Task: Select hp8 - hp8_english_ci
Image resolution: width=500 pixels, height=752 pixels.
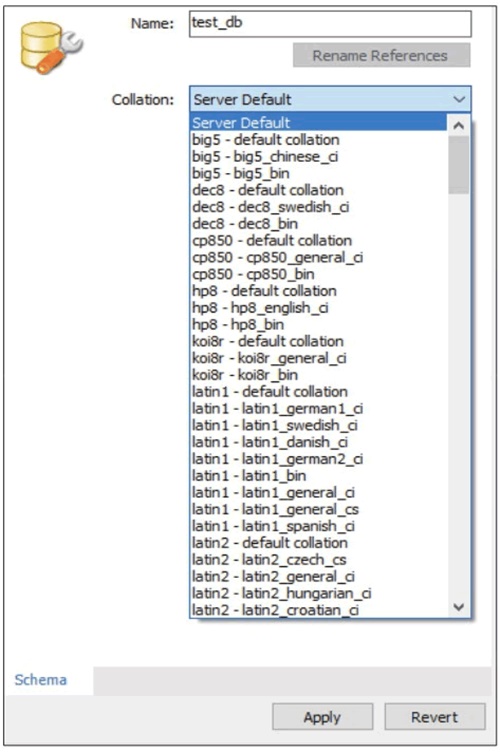Action: click(x=318, y=307)
